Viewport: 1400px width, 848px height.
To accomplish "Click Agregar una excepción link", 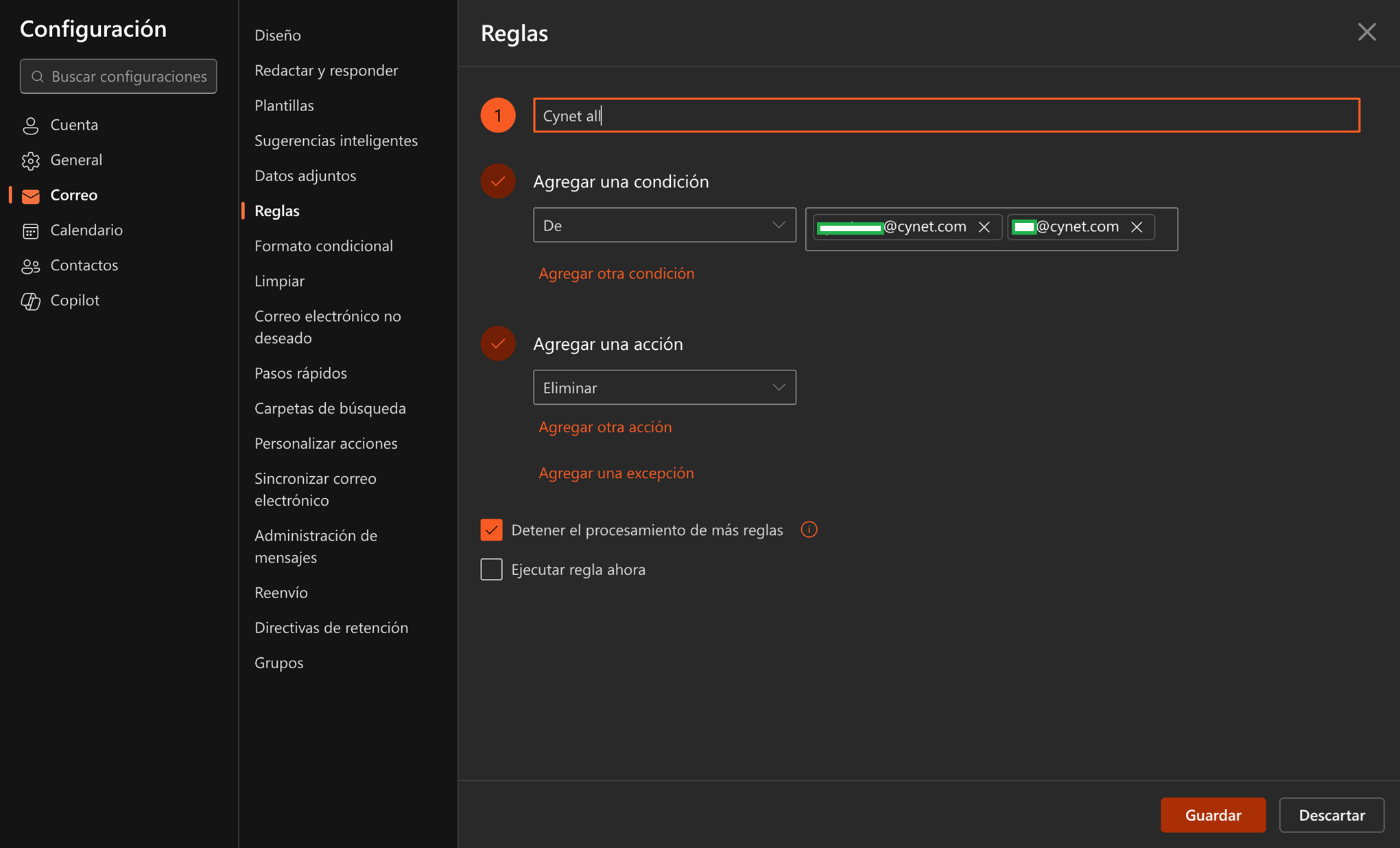I will (x=615, y=473).
